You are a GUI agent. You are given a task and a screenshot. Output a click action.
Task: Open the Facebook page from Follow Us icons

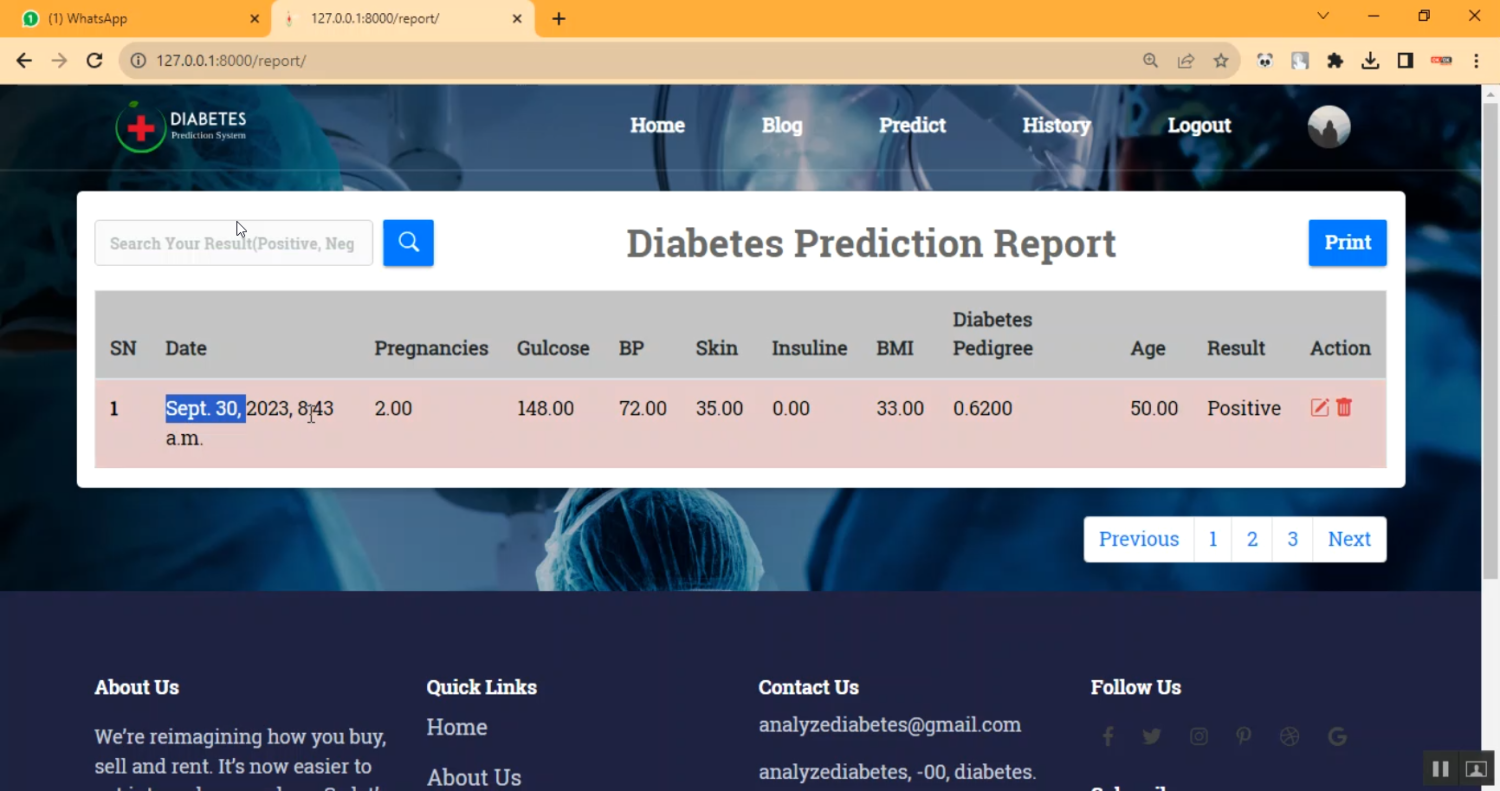click(x=1107, y=736)
